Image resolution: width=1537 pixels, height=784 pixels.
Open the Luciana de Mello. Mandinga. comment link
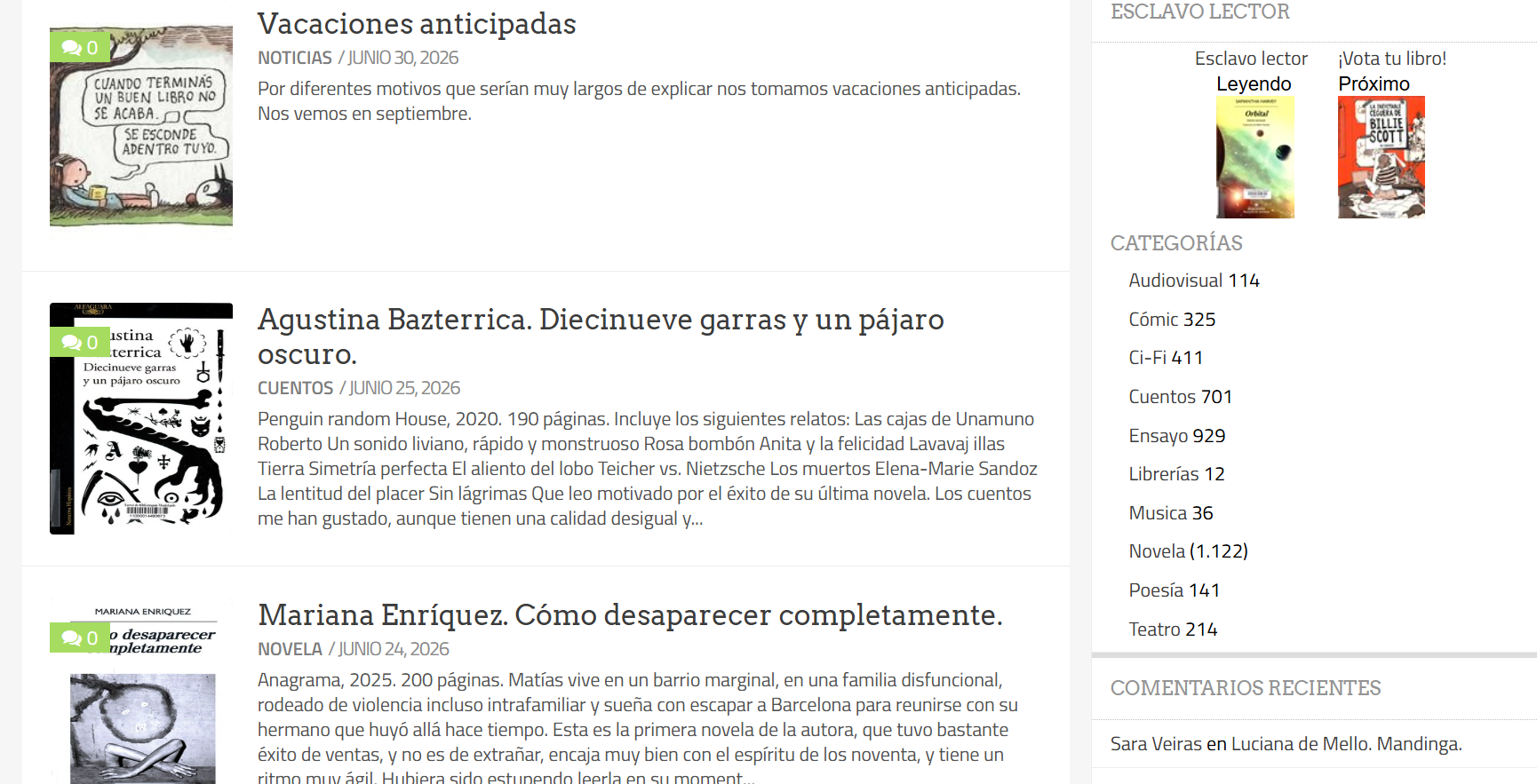coord(1346,744)
